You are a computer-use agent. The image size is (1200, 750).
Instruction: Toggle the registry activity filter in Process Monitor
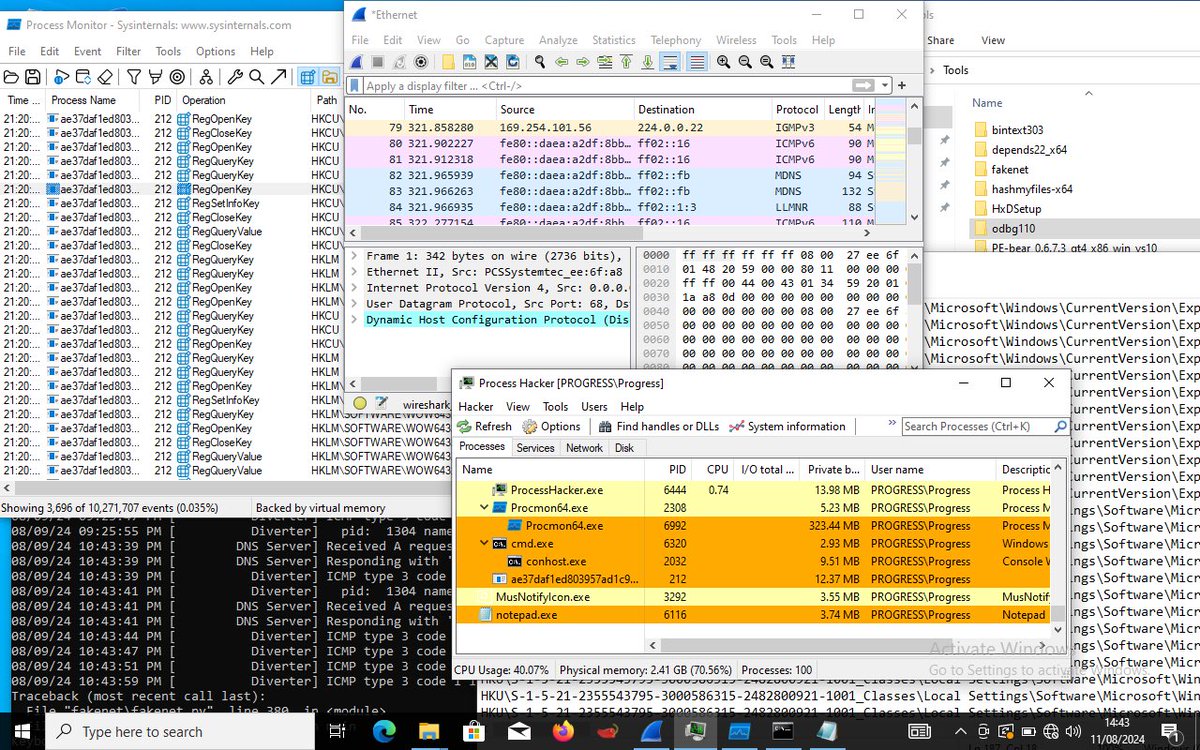[x=307, y=77]
